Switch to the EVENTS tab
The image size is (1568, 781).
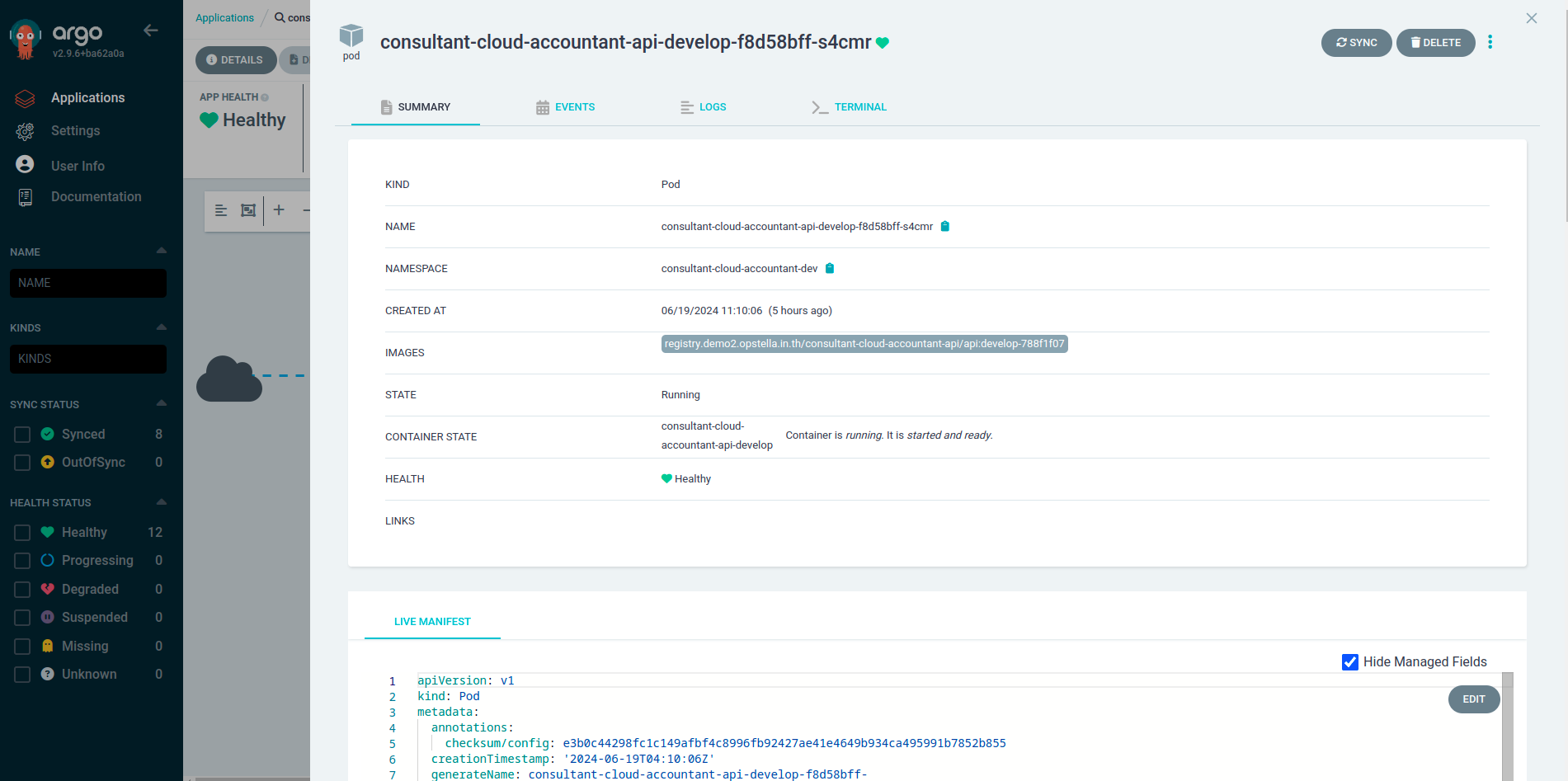[x=565, y=107]
